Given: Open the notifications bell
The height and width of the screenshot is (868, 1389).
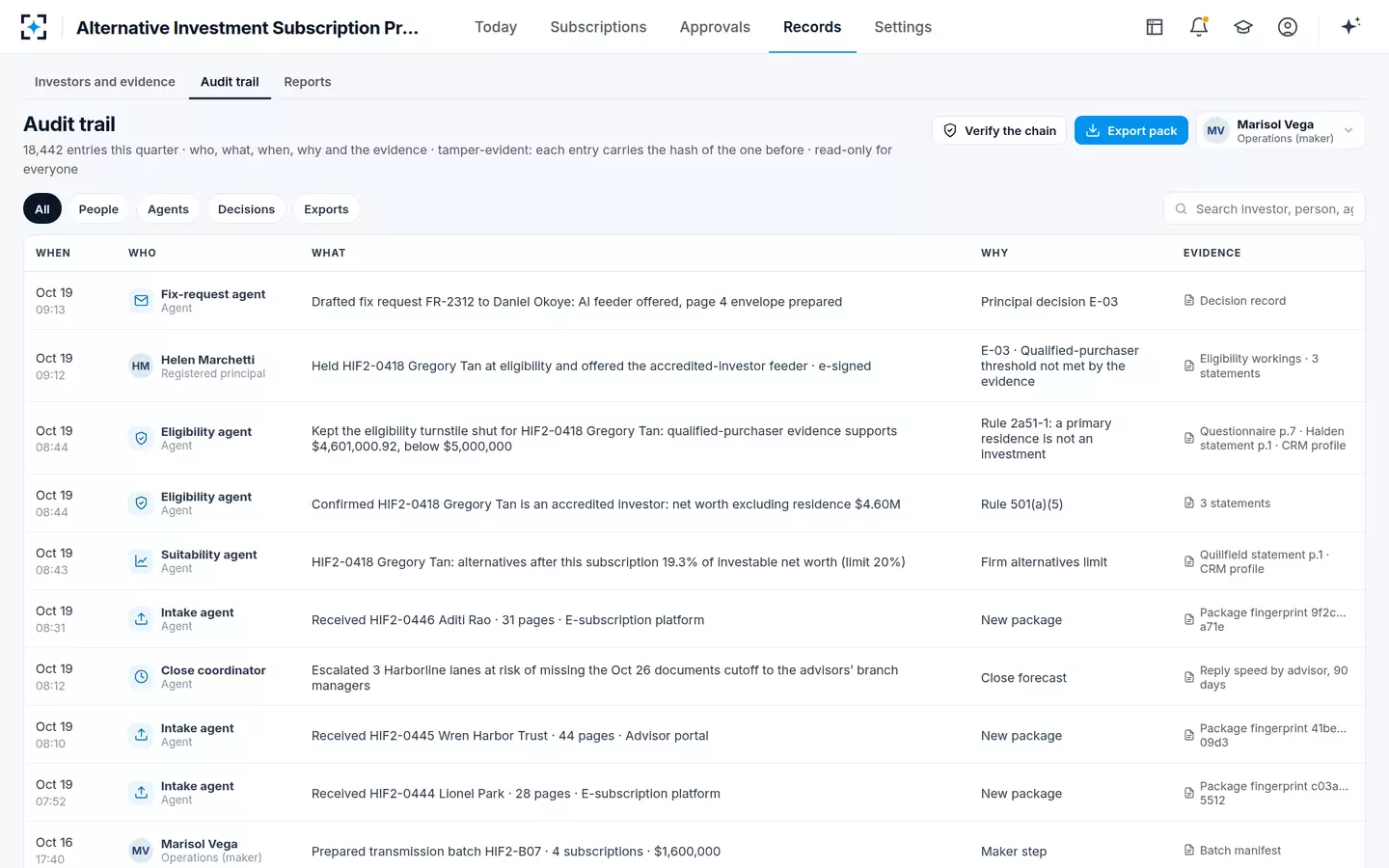Looking at the screenshot, I should (1199, 27).
